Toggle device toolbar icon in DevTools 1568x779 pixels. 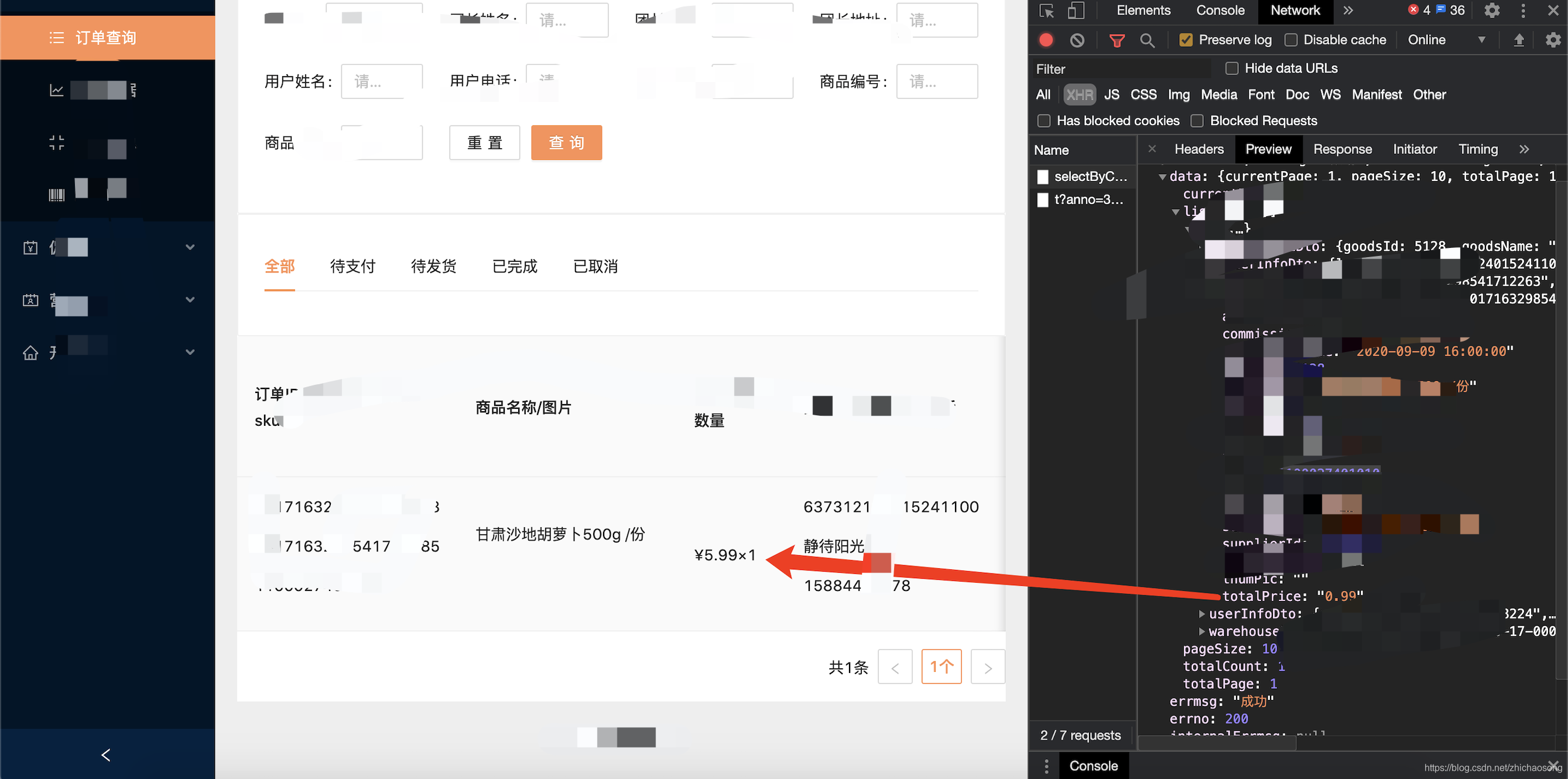1076,11
